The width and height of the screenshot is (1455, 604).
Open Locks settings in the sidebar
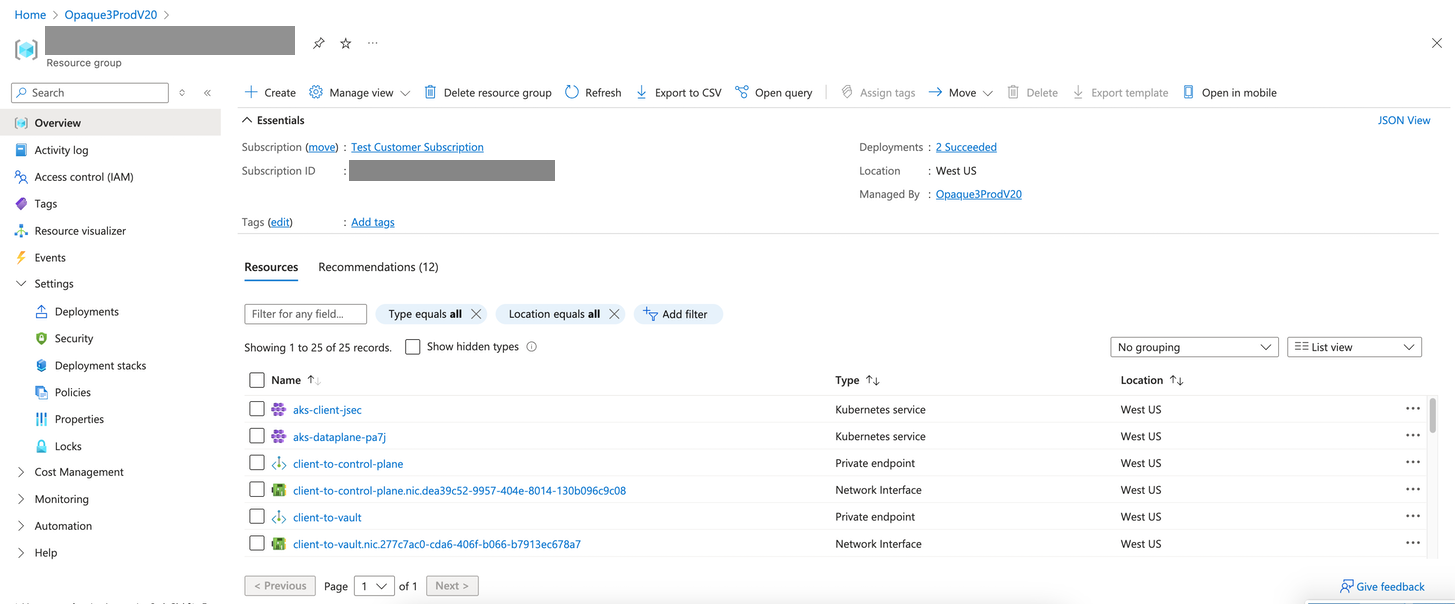[68, 446]
